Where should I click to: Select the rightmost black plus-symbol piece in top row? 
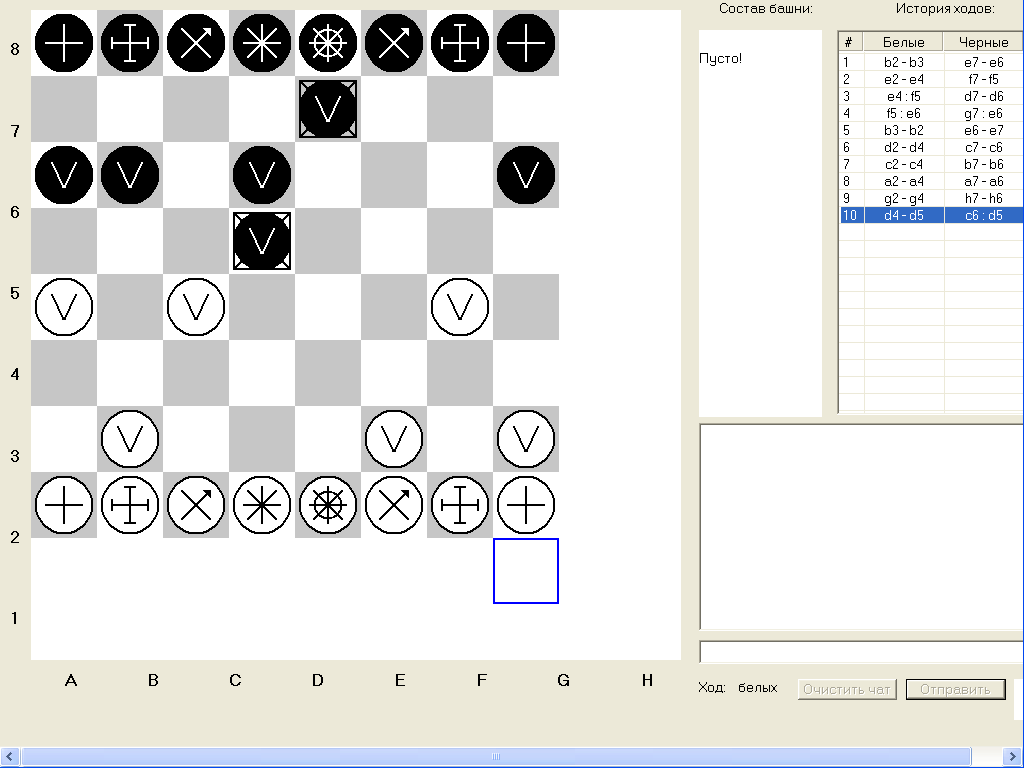pyautogui.click(x=526, y=43)
